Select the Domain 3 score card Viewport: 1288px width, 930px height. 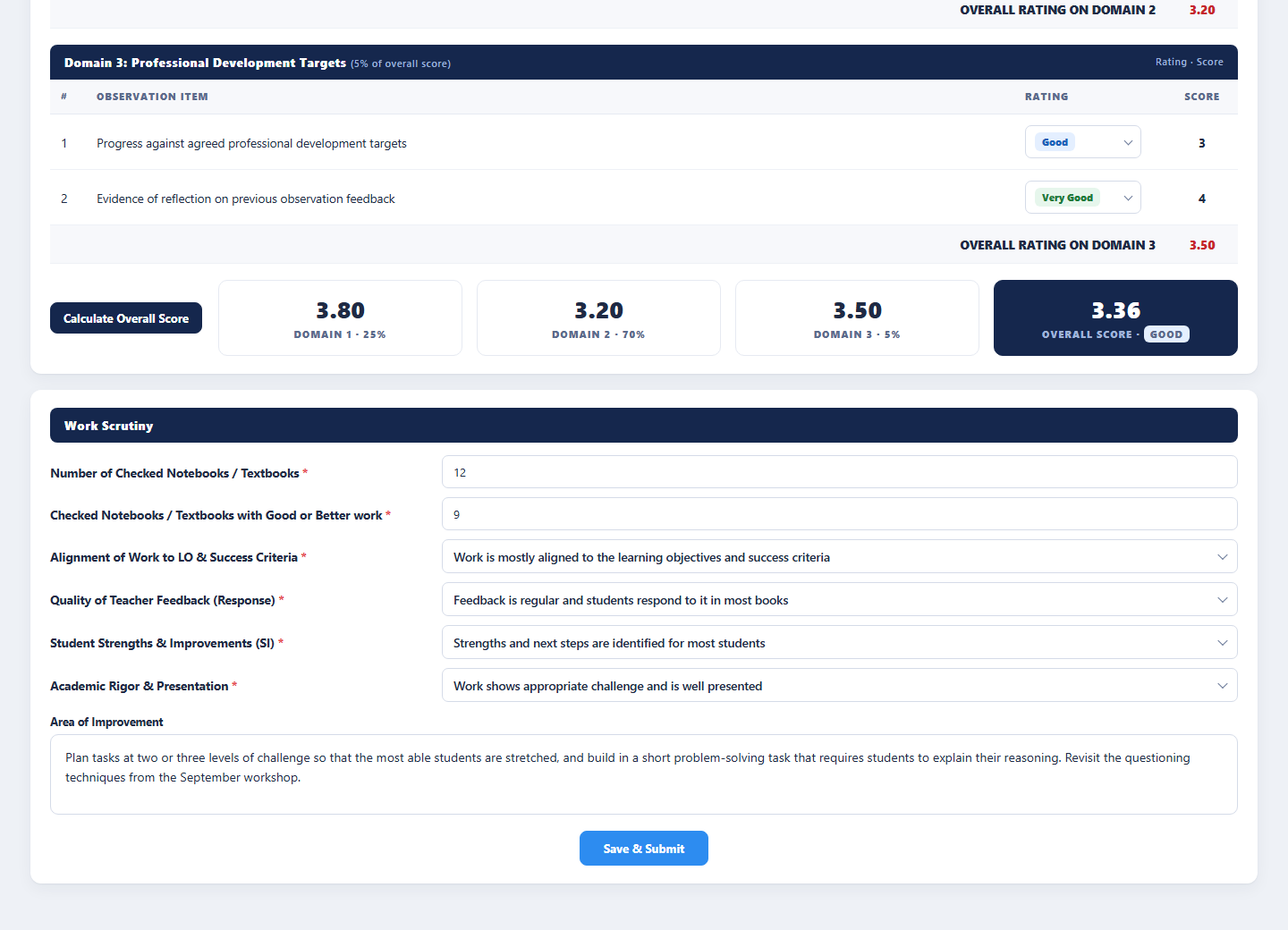(x=857, y=318)
